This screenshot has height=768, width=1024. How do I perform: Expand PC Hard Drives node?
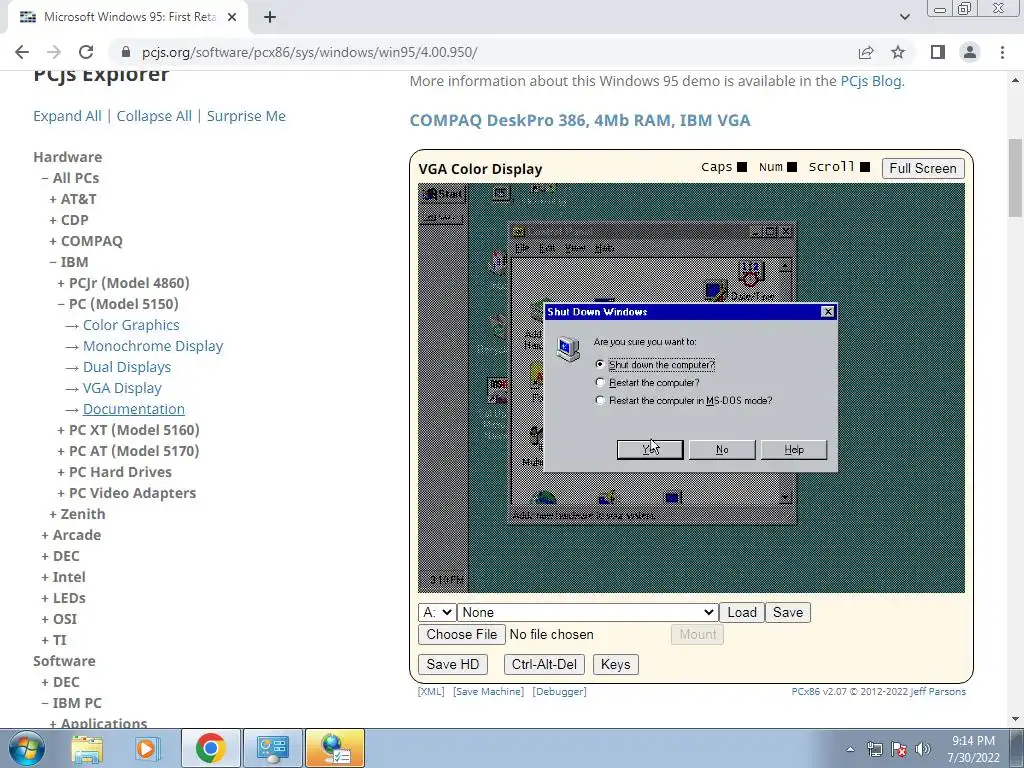(x=114, y=472)
